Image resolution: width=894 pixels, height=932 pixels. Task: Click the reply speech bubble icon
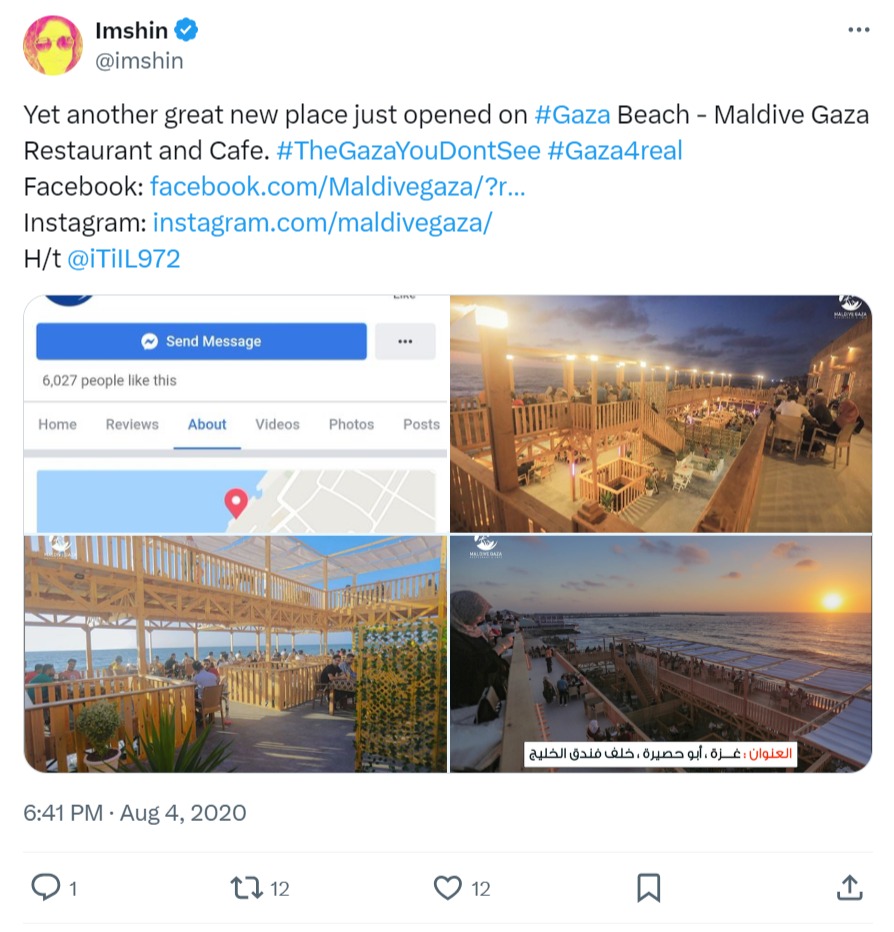[x=47, y=887]
